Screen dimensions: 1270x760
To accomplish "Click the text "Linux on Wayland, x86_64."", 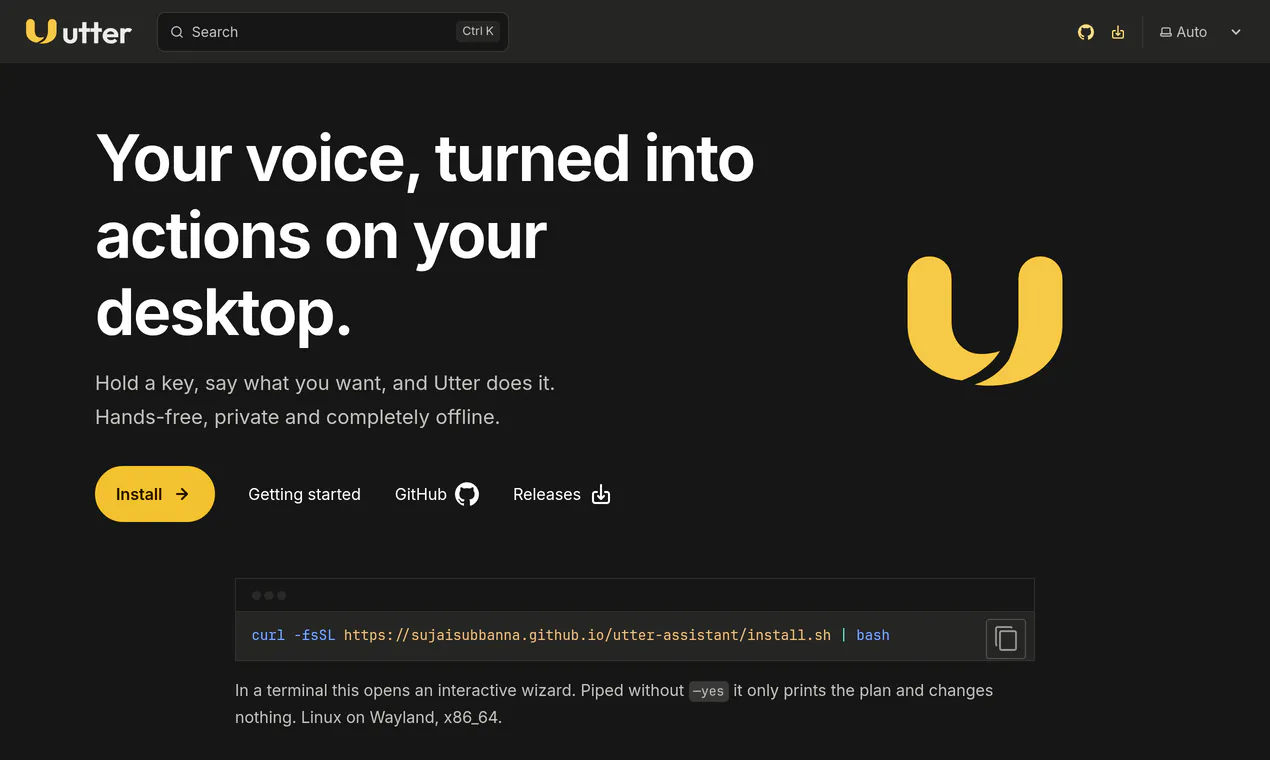I will click(x=401, y=718).
